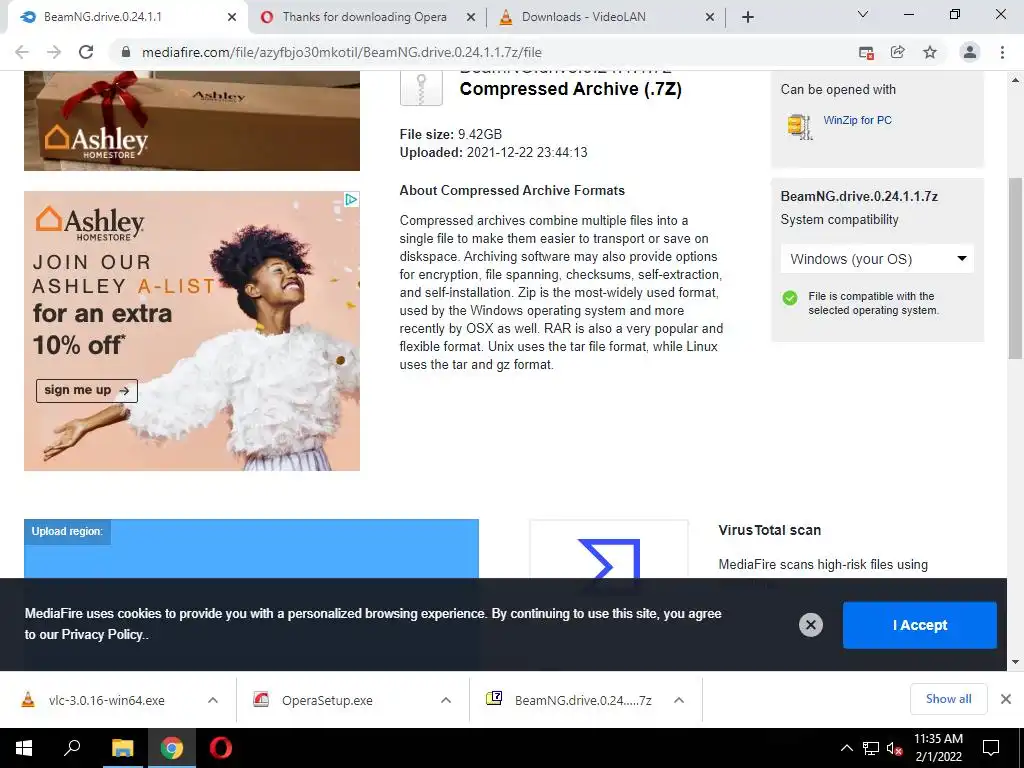Open the top Ashley Homestore banner ad

[x=192, y=121]
